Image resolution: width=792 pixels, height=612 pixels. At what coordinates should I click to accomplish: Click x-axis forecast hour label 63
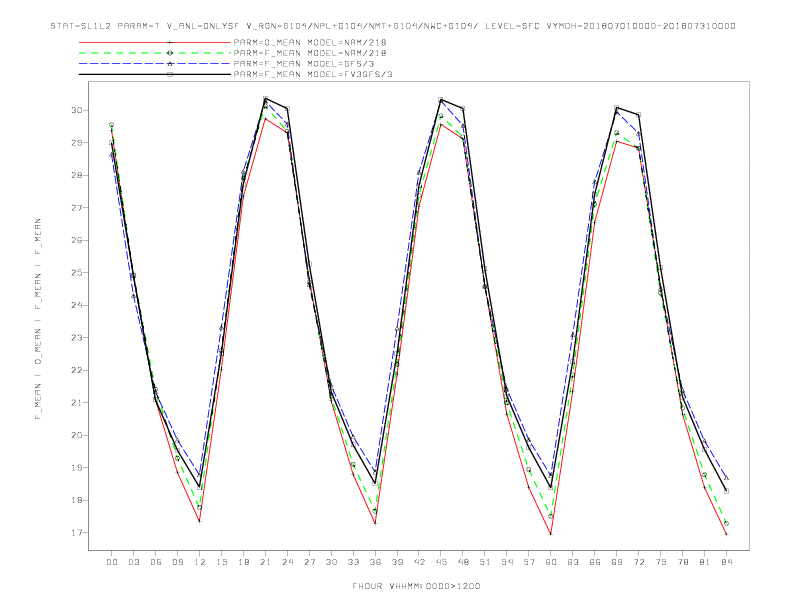(573, 562)
